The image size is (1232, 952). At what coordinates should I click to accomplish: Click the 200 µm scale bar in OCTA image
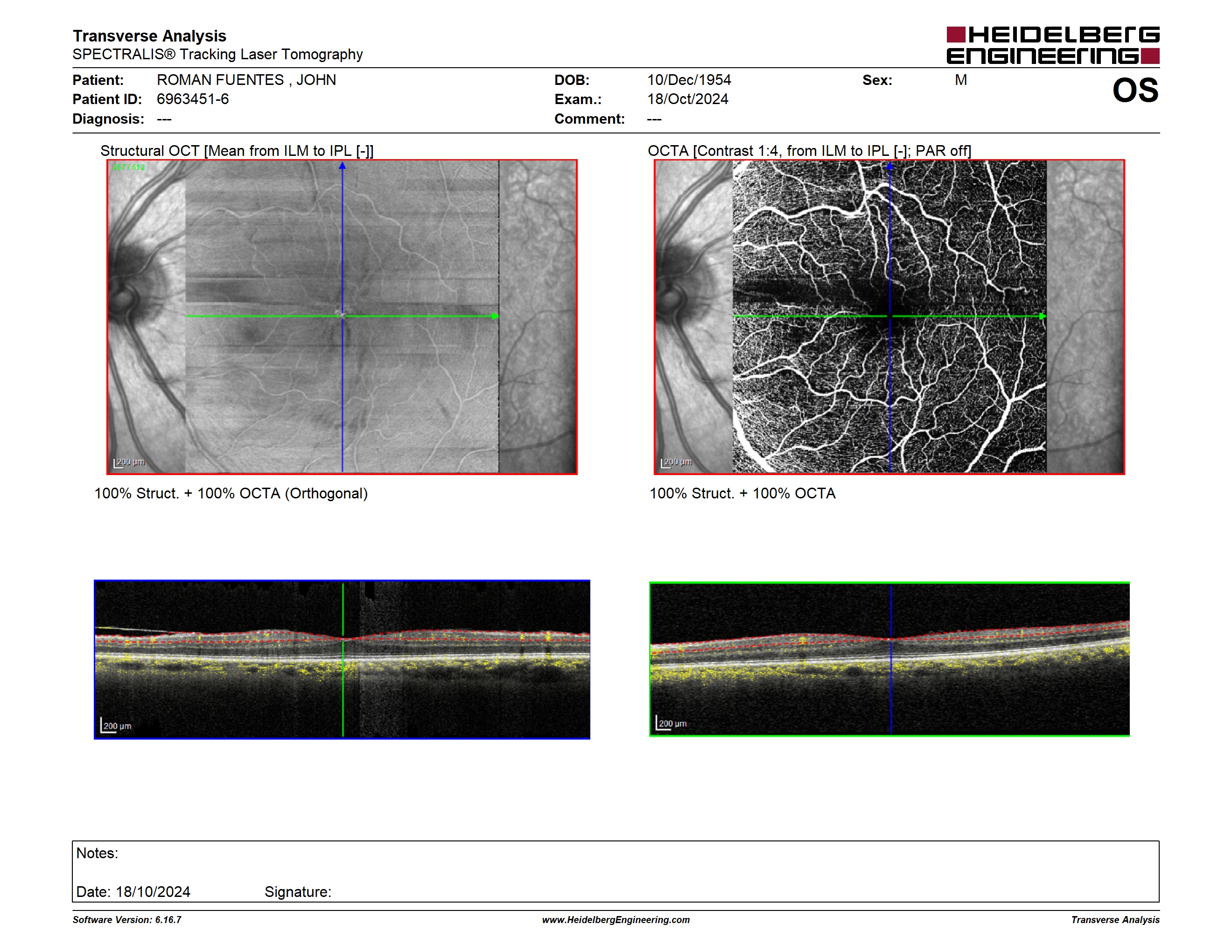[676, 463]
